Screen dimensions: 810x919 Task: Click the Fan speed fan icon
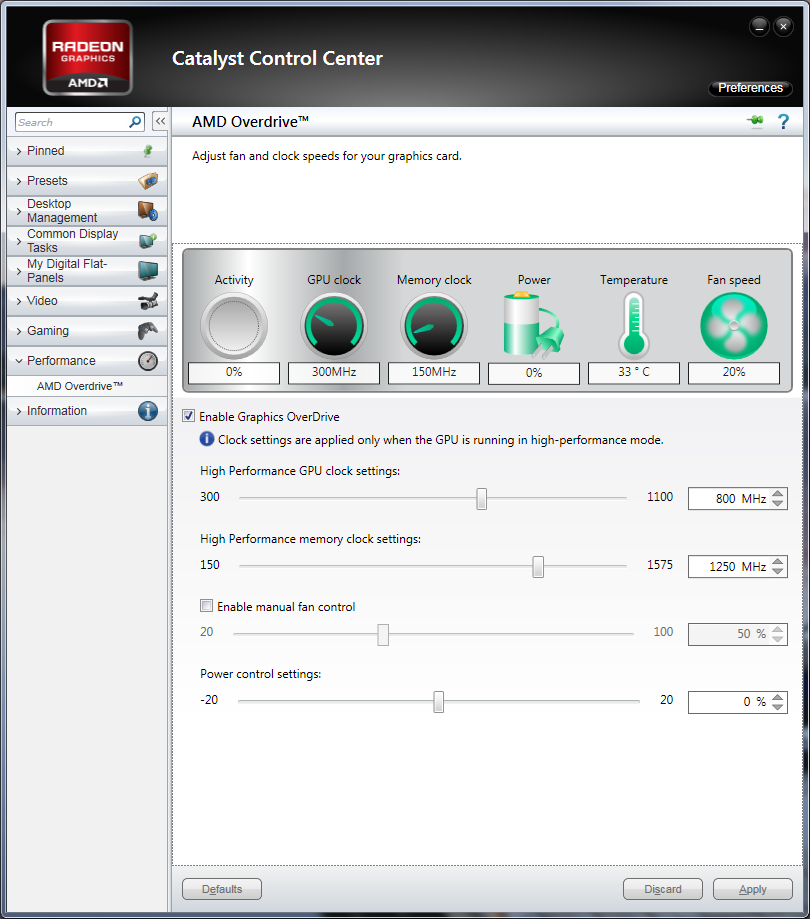click(734, 326)
